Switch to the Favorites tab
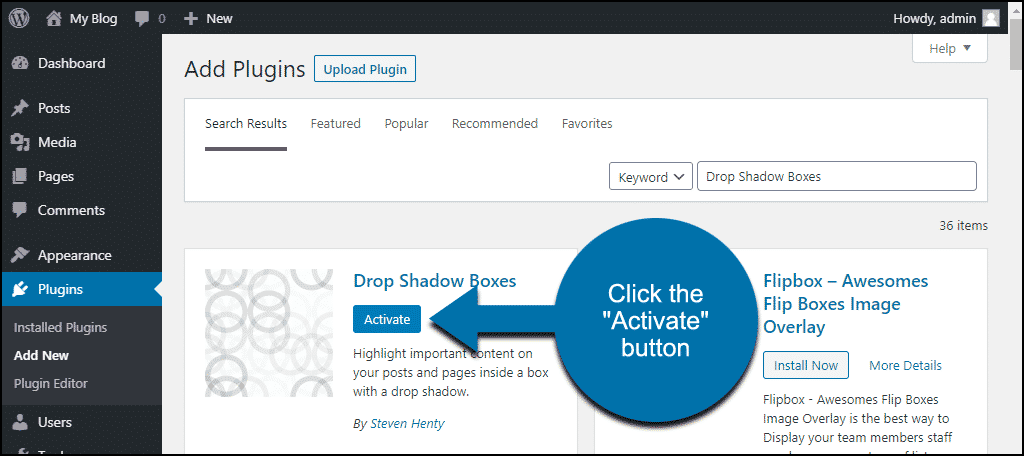The width and height of the screenshot is (1024, 456). coord(587,123)
